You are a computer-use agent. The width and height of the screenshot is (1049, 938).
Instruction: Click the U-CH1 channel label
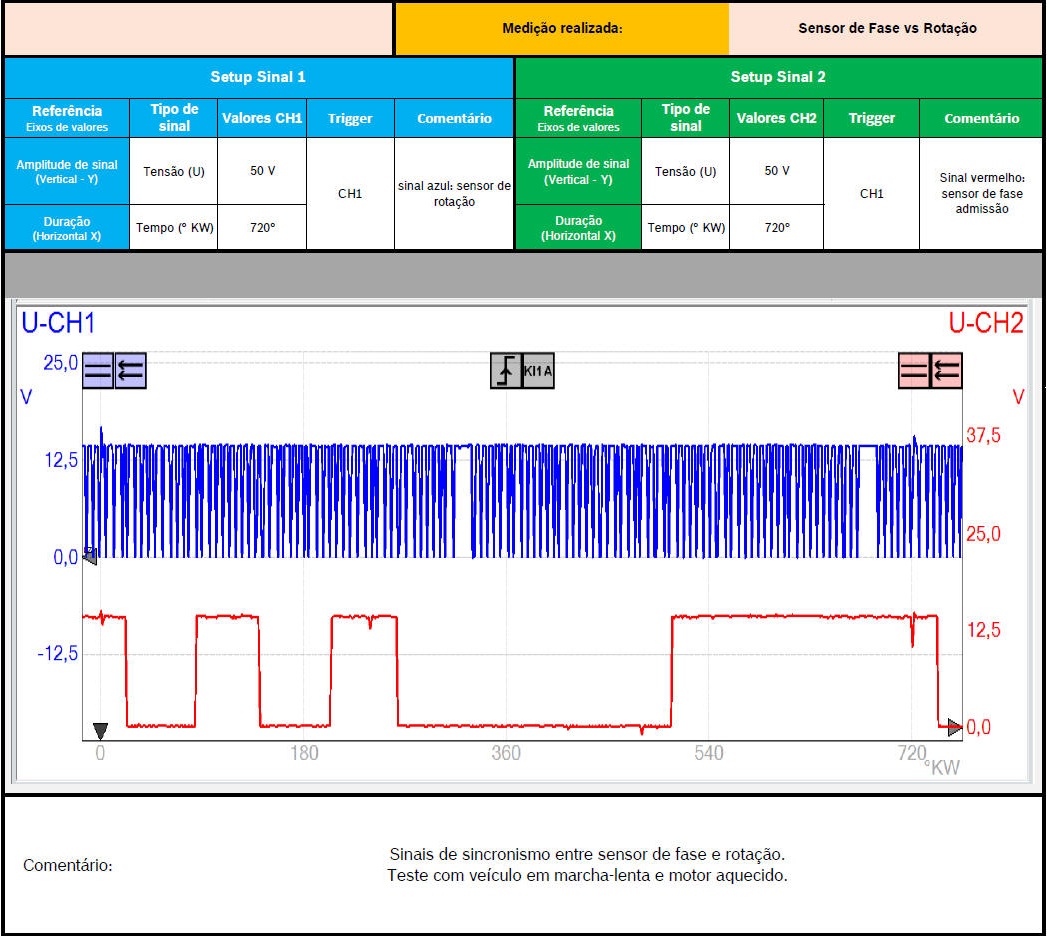point(58,323)
